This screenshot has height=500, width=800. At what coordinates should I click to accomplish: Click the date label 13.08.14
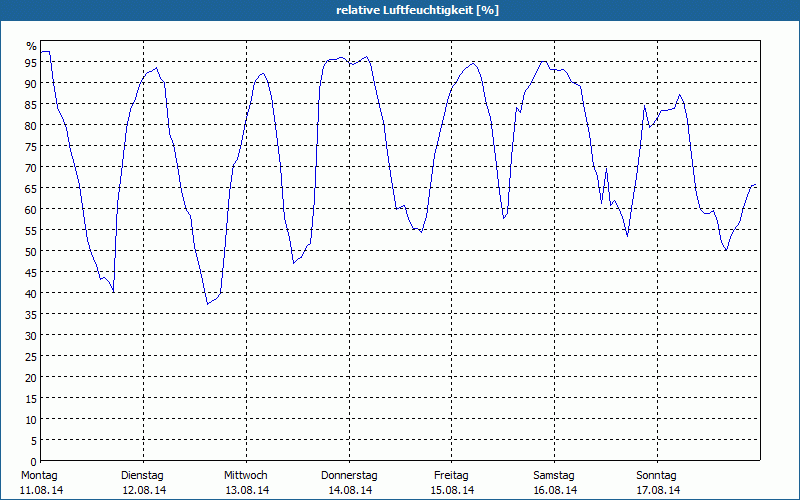pyautogui.click(x=247, y=490)
